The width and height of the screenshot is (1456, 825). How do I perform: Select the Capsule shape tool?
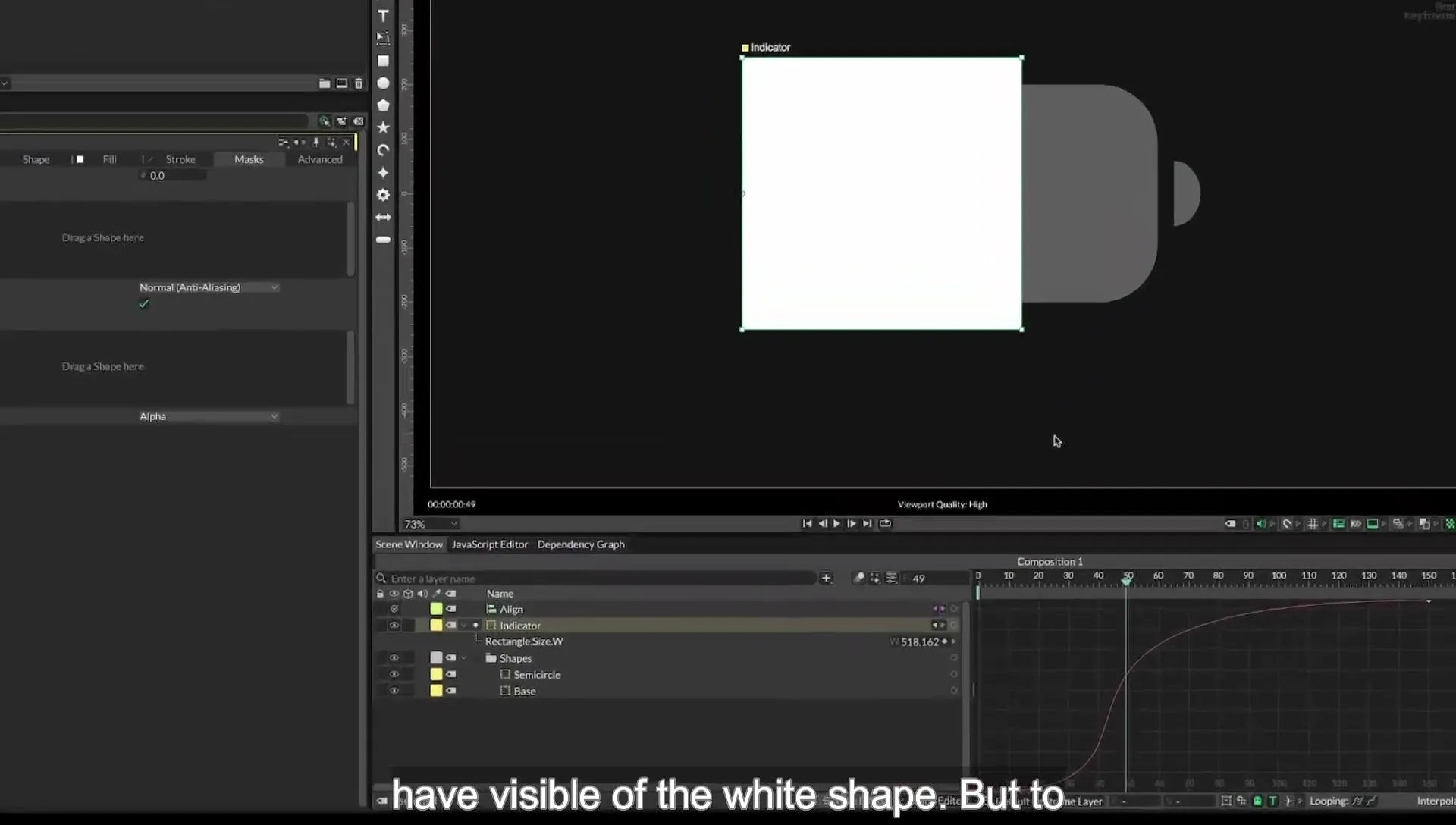[383, 240]
